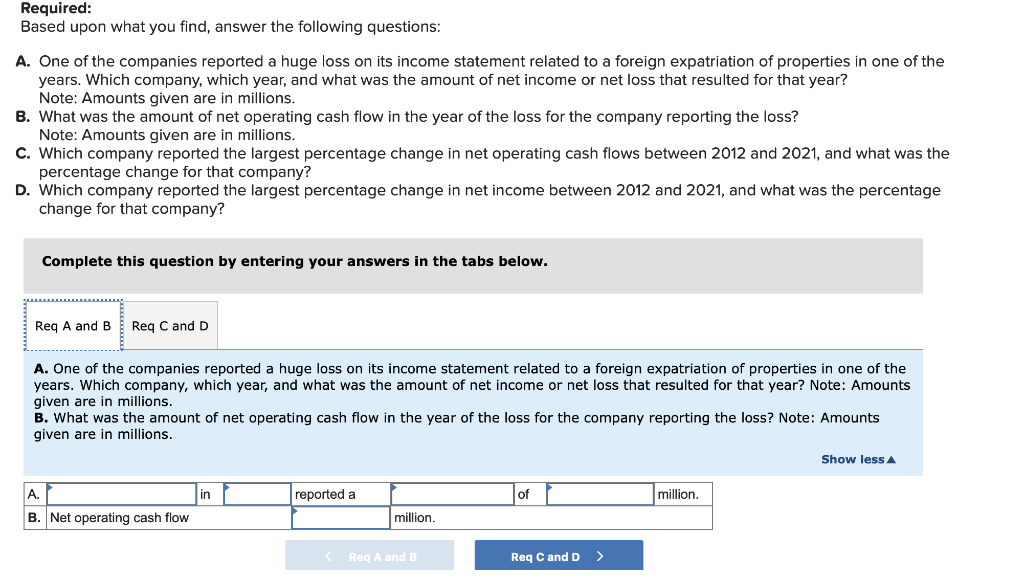Click the 'reported a' table cell
This screenshot has height=579, width=1024.
point(340,494)
